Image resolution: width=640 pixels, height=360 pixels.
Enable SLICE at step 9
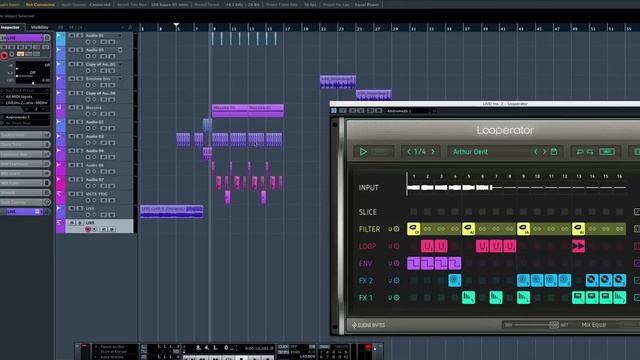(x=523, y=211)
